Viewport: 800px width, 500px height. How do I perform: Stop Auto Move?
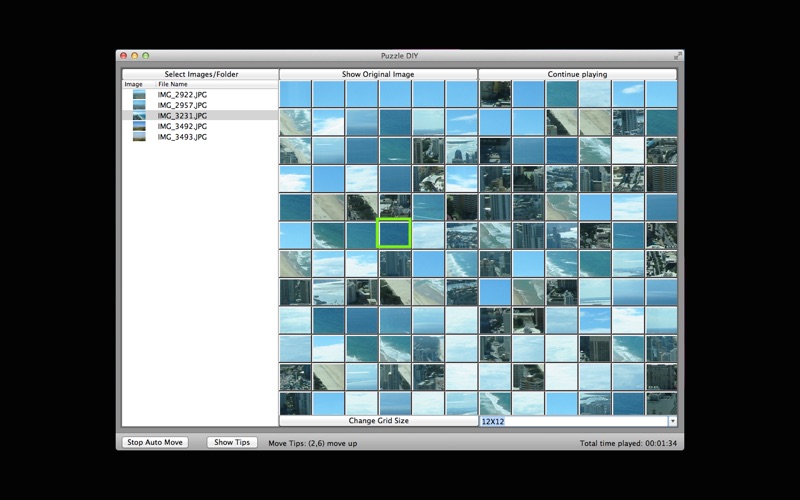coord(155,442)
